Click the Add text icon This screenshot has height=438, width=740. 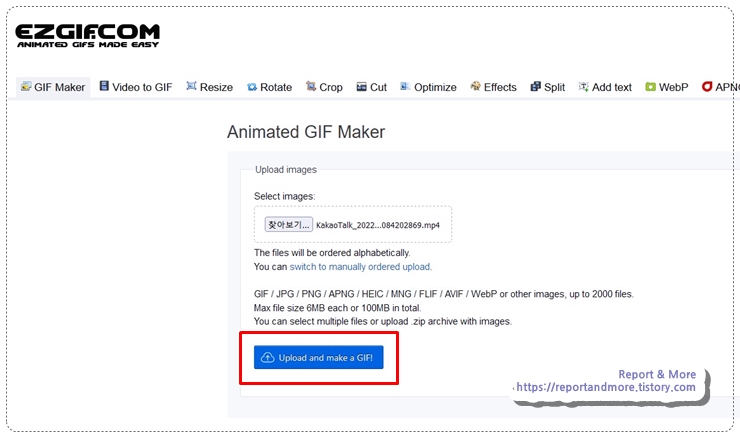tap(583, 86)
